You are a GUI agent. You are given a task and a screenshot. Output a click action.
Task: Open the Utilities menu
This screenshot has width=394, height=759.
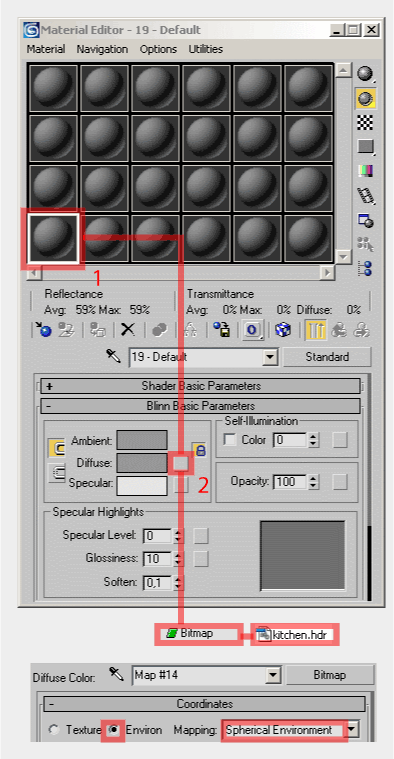[206, 49]
